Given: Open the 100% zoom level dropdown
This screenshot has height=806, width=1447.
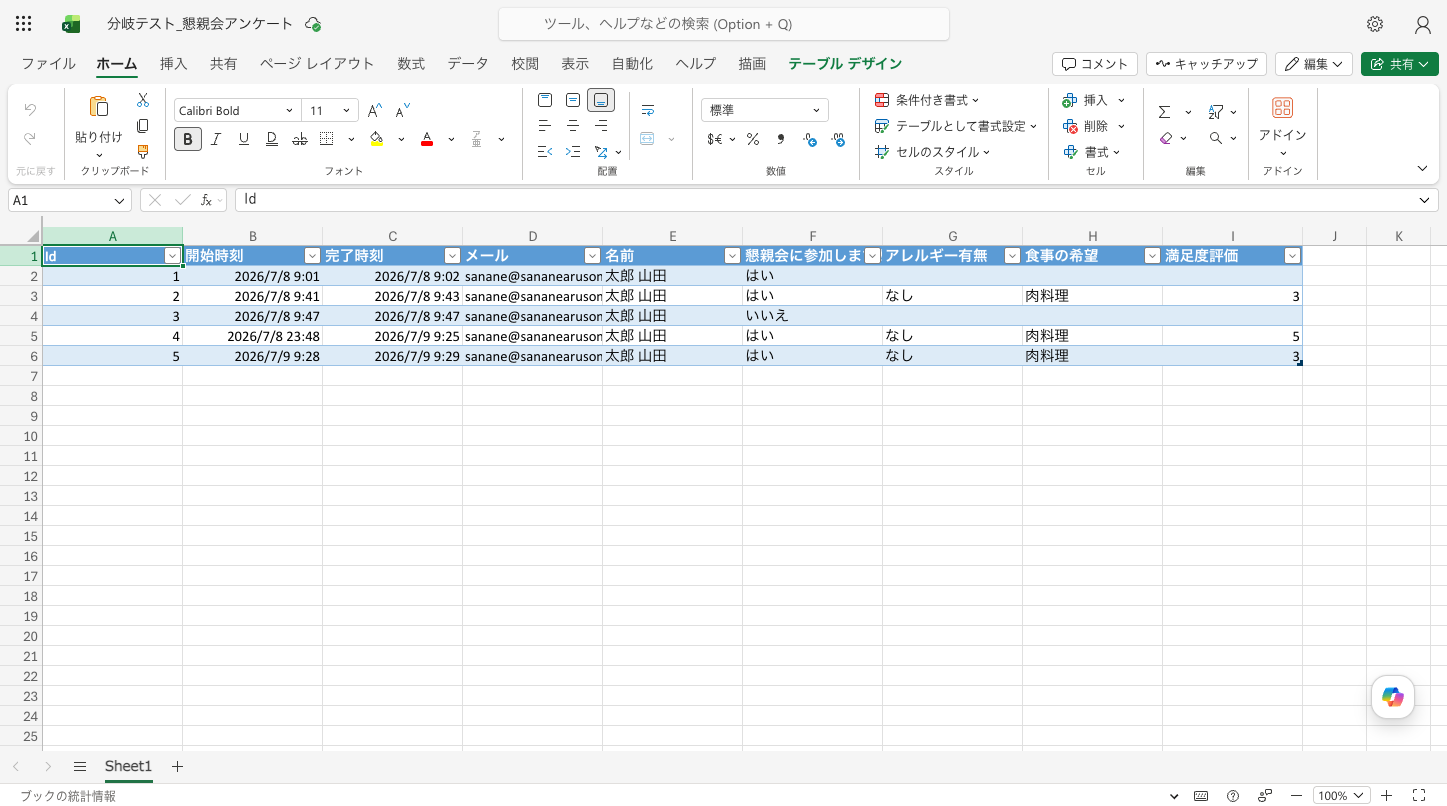Looking at the screenshot, I should (x=1340, y=796).
